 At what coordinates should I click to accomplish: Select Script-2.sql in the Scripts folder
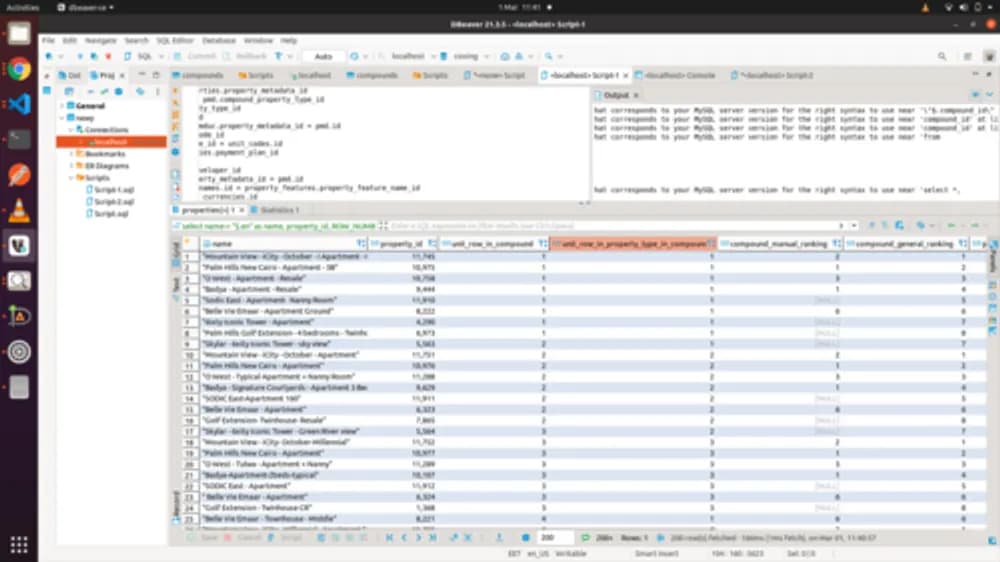114,202
